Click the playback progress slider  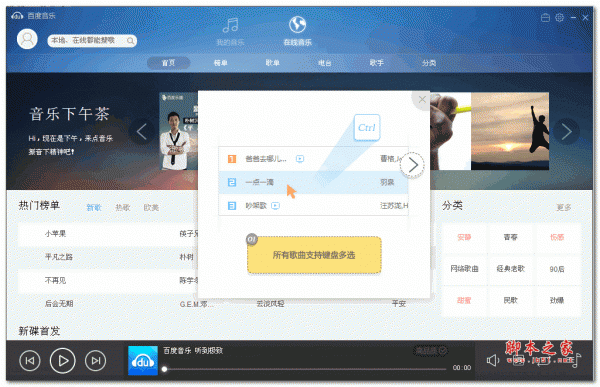click(x=305, y=369)
